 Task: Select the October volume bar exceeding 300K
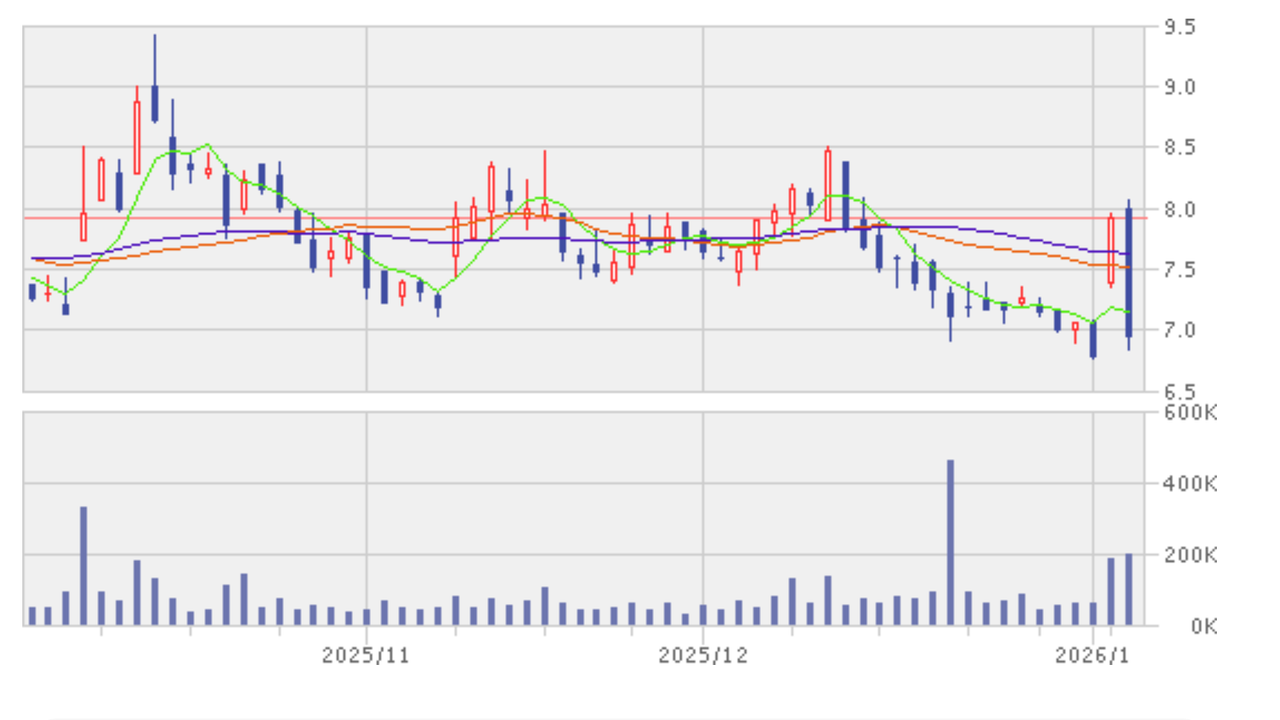click(84, 566)
